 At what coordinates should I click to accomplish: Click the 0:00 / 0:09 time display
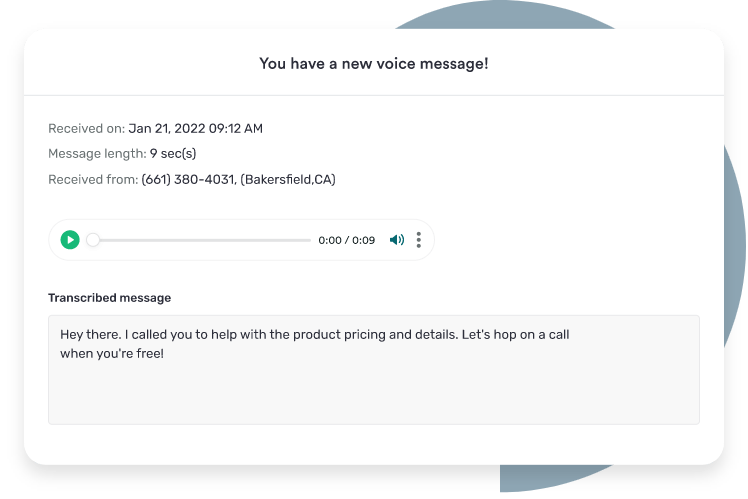(x=347, y=240)
